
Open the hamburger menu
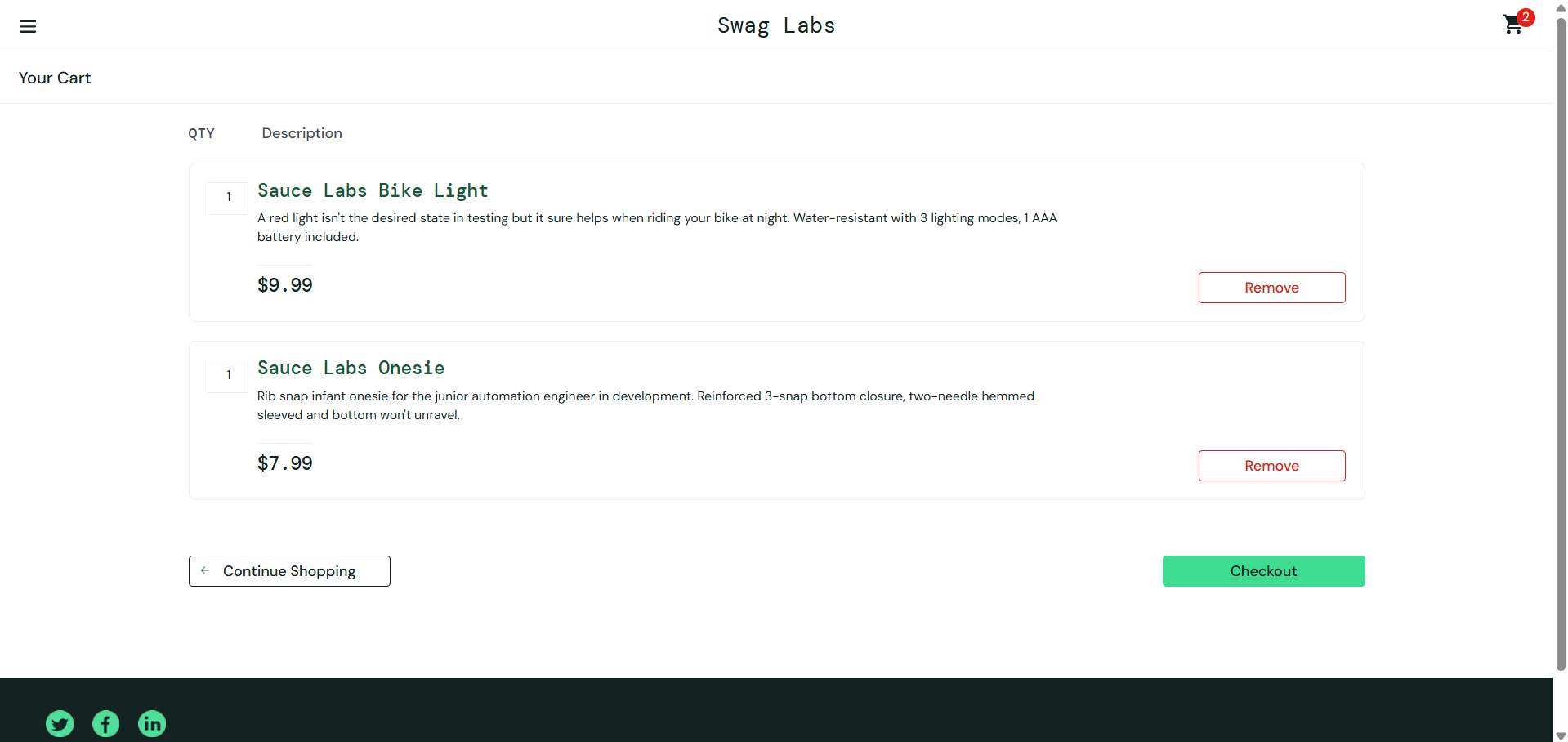(28, 26)
